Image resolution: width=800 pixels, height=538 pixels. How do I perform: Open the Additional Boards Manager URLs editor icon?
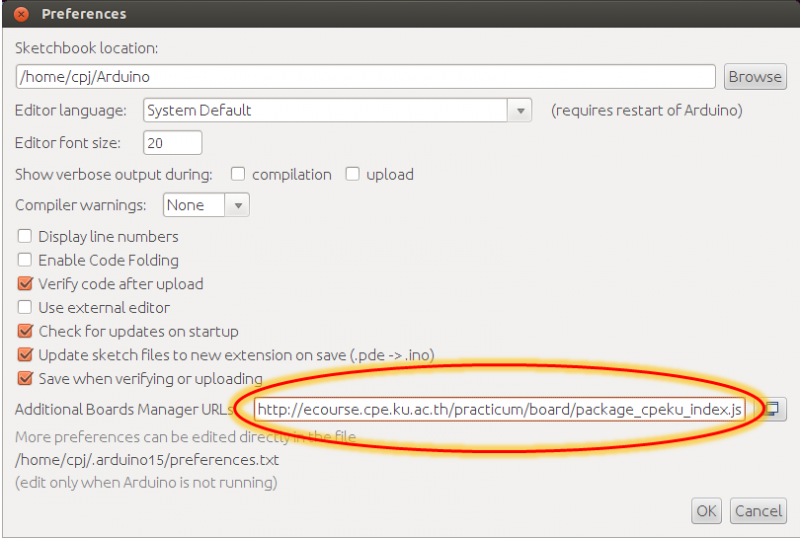click(772, 409)
